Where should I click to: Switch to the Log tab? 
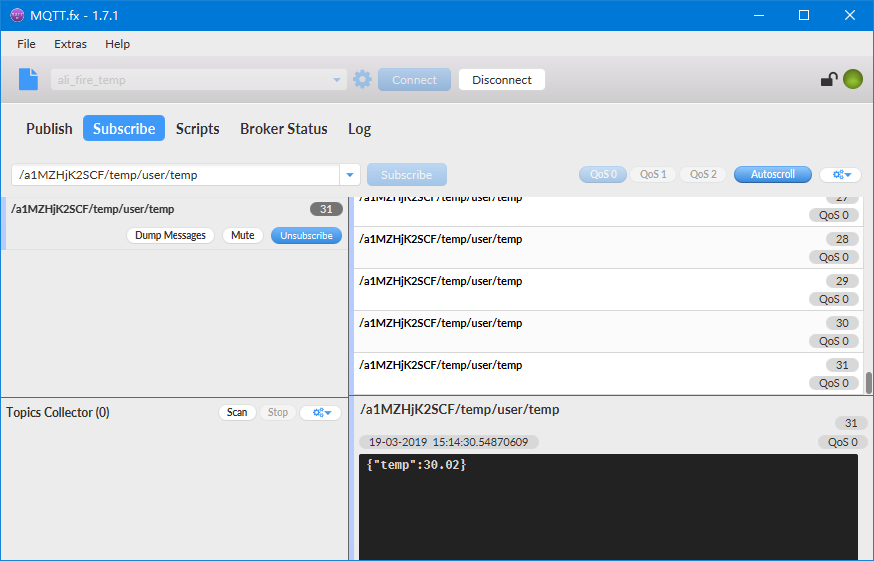tap(360, 128)
